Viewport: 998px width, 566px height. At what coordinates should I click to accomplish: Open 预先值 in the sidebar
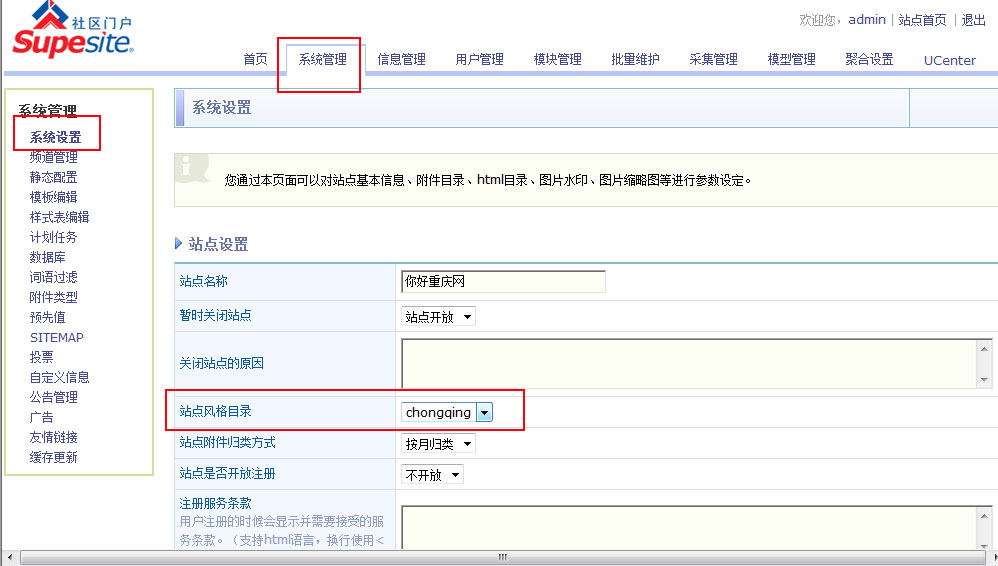pyautogui.click(x=48, y=317)
